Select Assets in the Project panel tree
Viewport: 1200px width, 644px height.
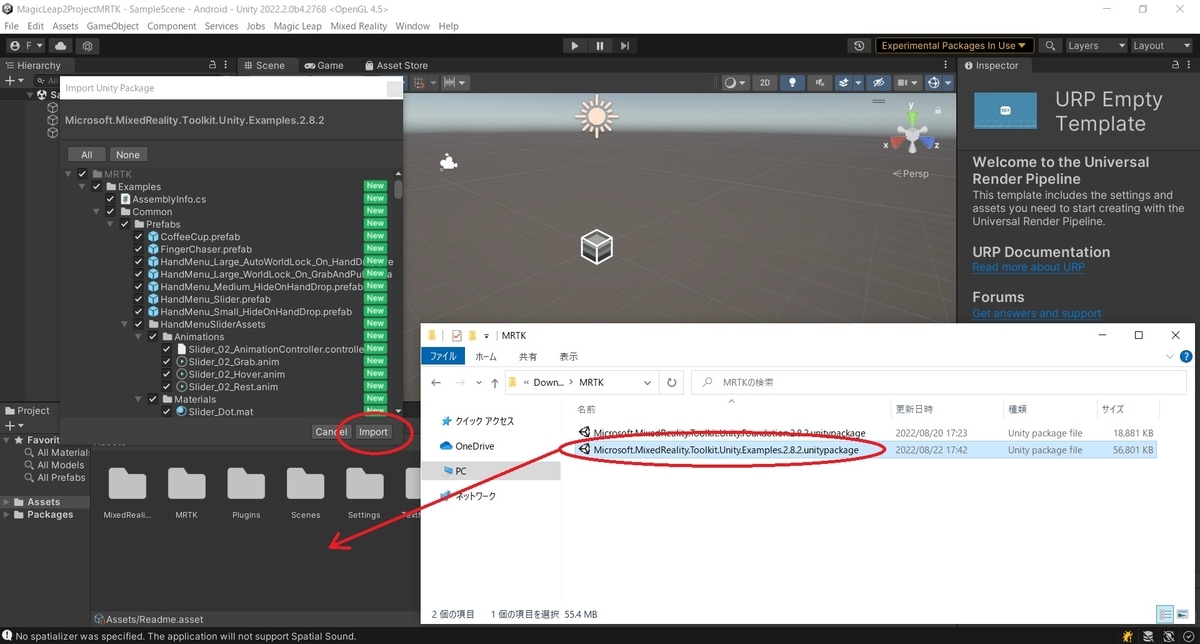43,502
